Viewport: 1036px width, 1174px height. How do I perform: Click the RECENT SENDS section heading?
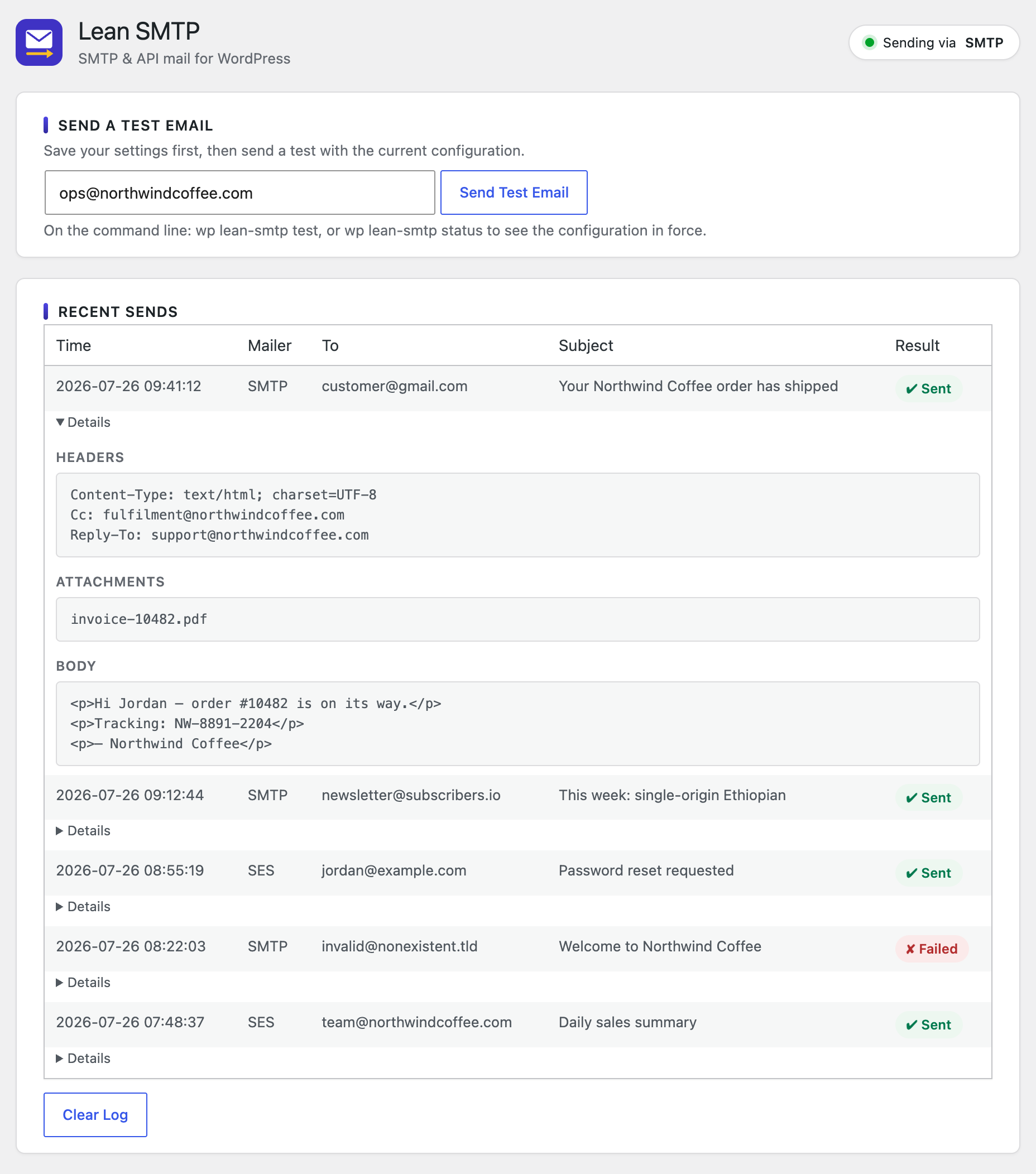[118, 311]
